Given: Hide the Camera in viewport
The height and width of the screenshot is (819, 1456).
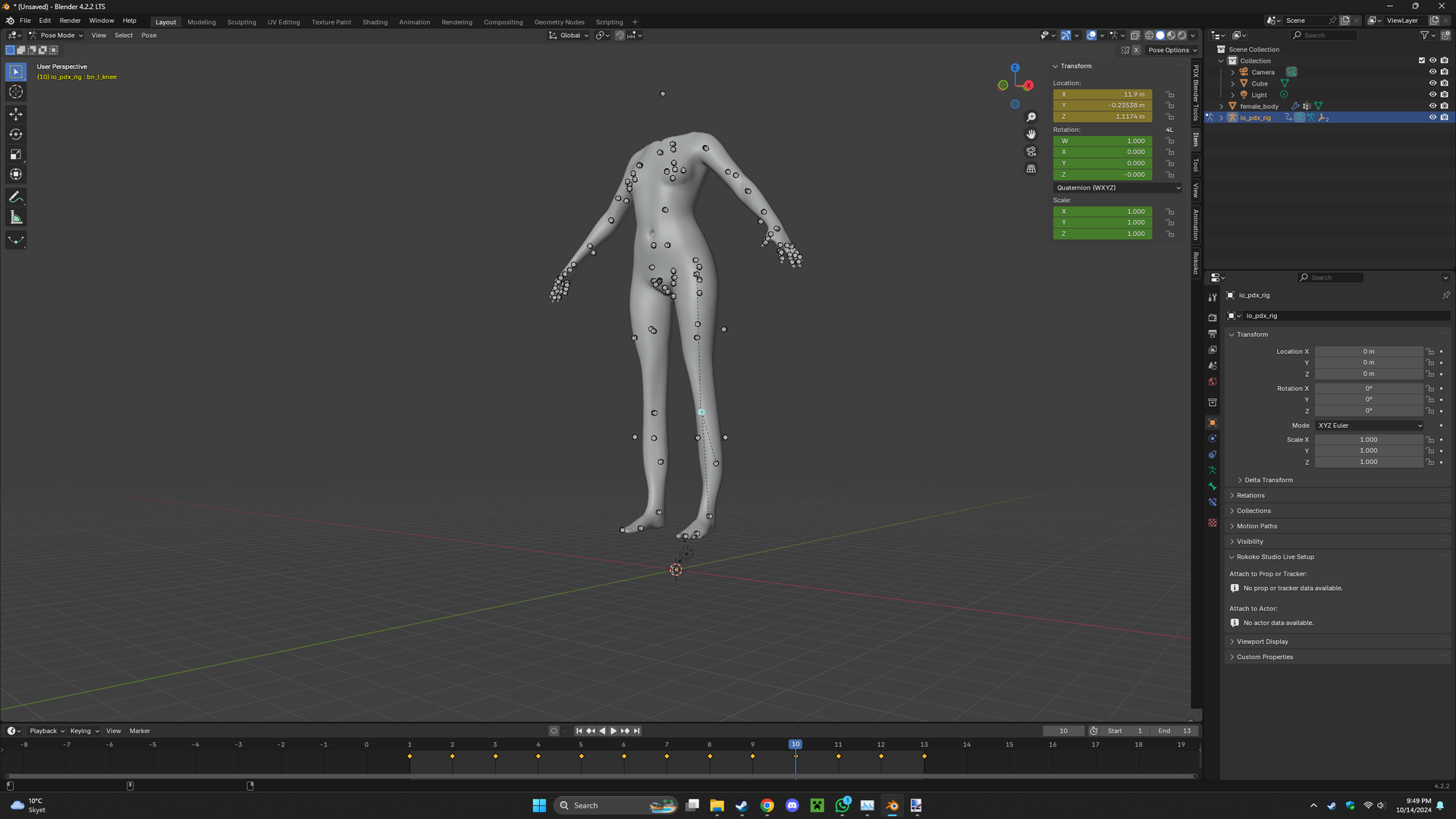Looking at the screenshot, I should (x=1432, y=72).
